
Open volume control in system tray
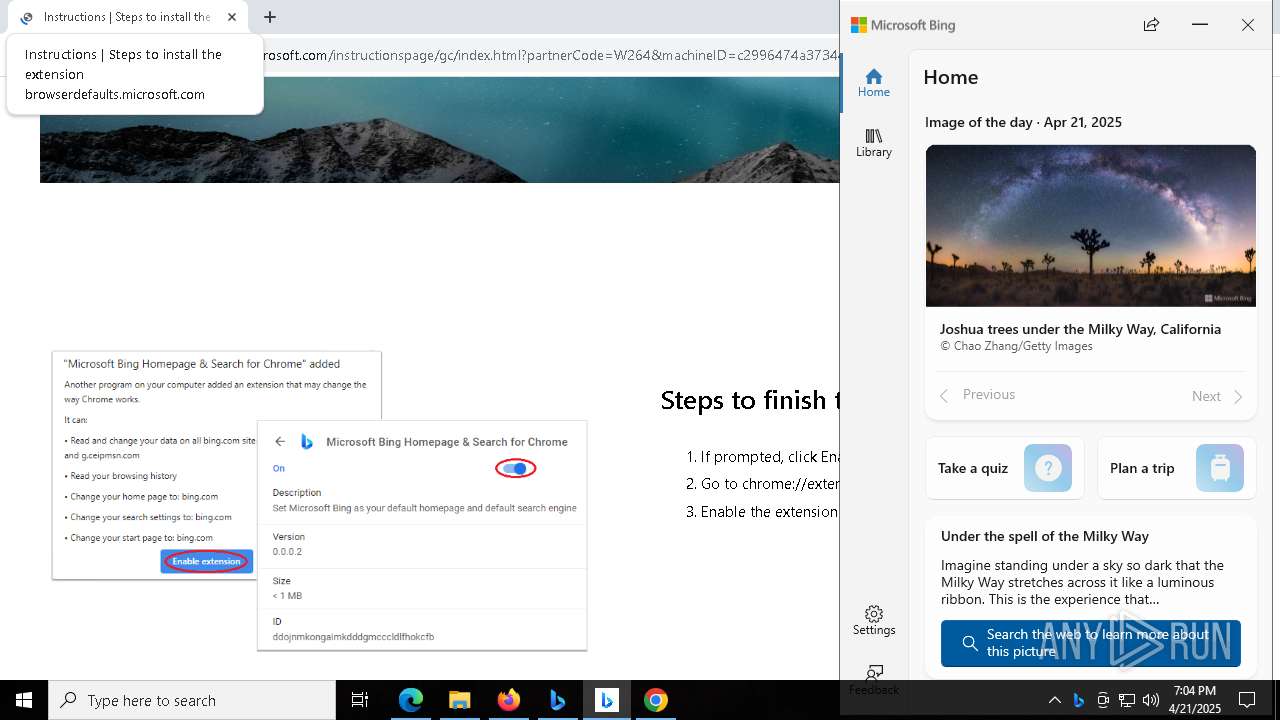click(1151, 700)
